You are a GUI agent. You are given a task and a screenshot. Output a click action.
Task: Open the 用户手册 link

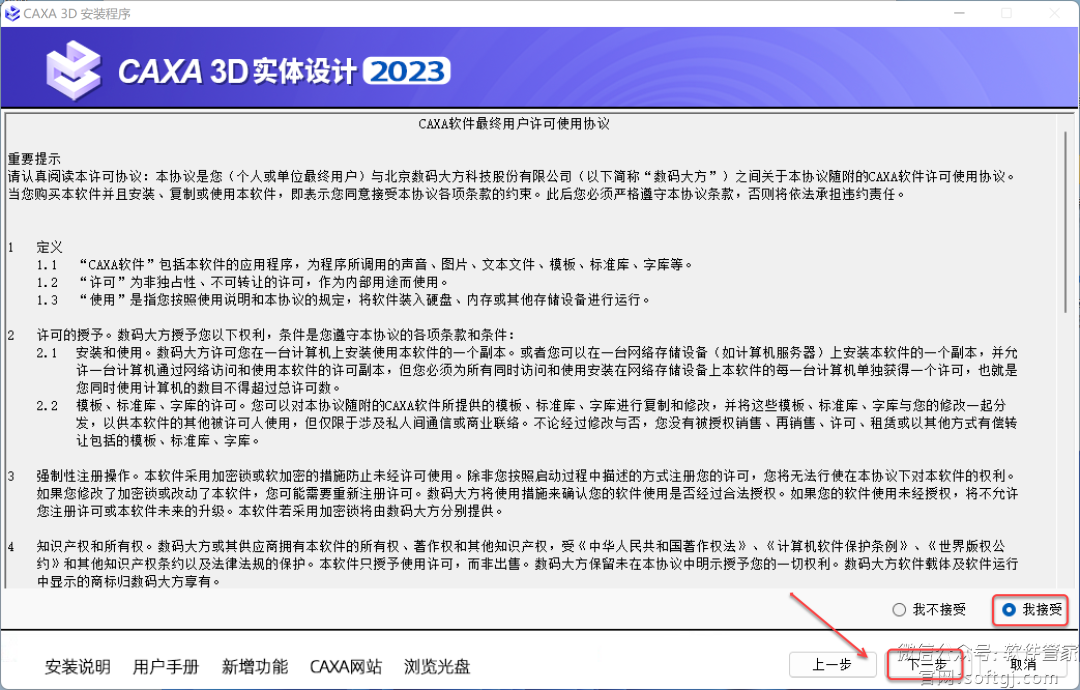pos(166,667)
